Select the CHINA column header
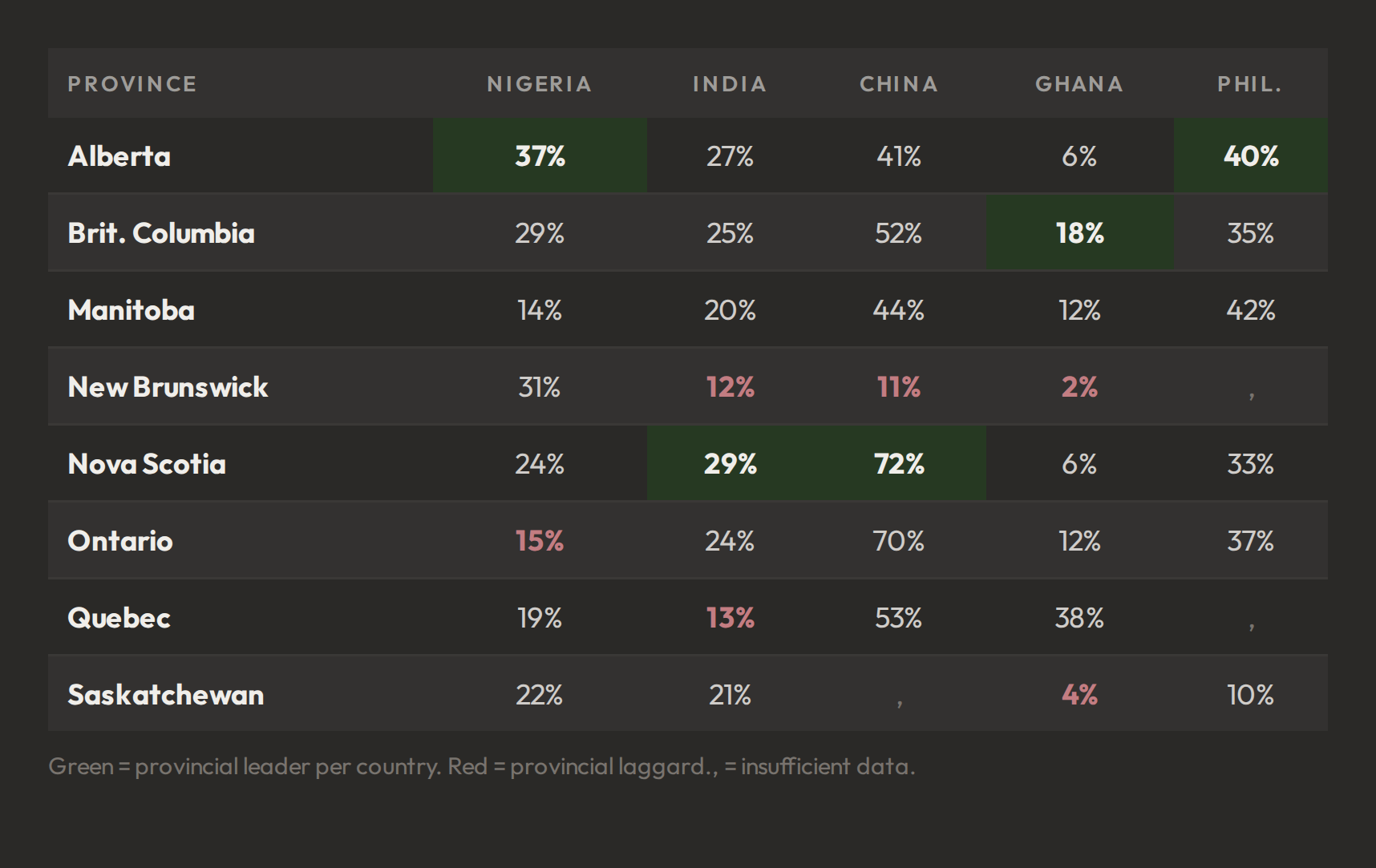 coord(899,84)
